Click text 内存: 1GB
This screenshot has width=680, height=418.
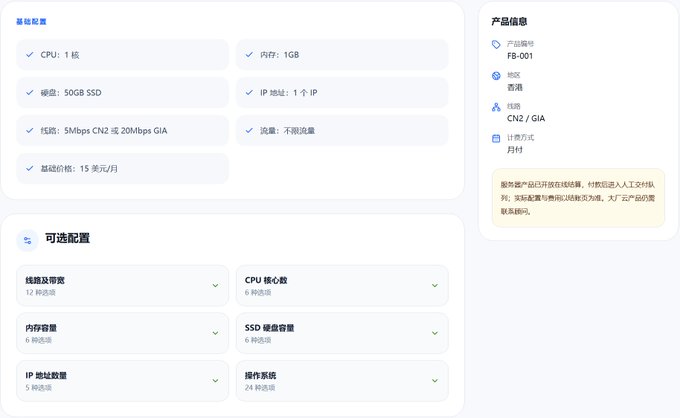(x=279, y=55)
